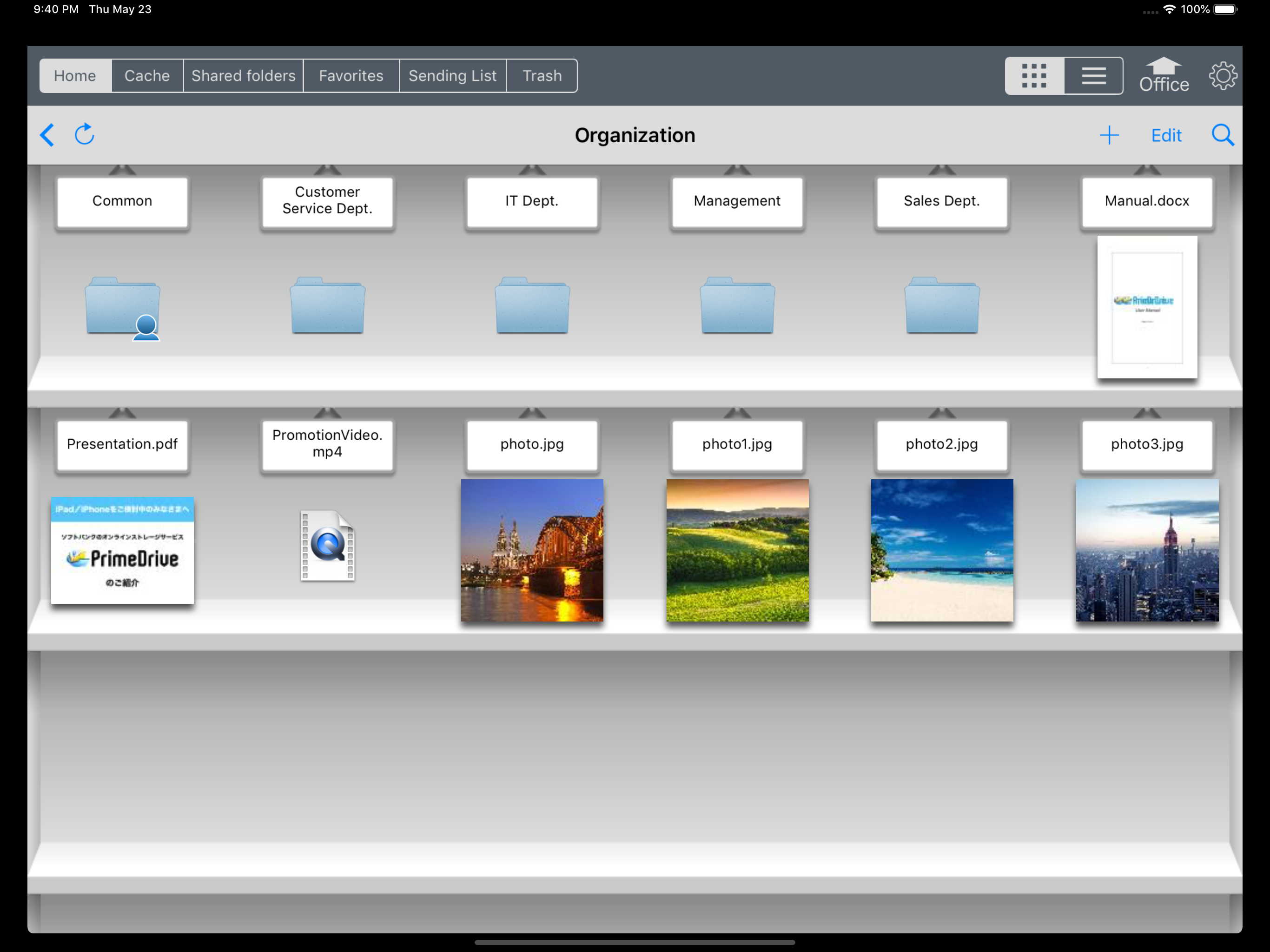Viewport: 1270px width, 952px height.
Task: Add a new item with the plus icon
Action: tap(1109, 136)
